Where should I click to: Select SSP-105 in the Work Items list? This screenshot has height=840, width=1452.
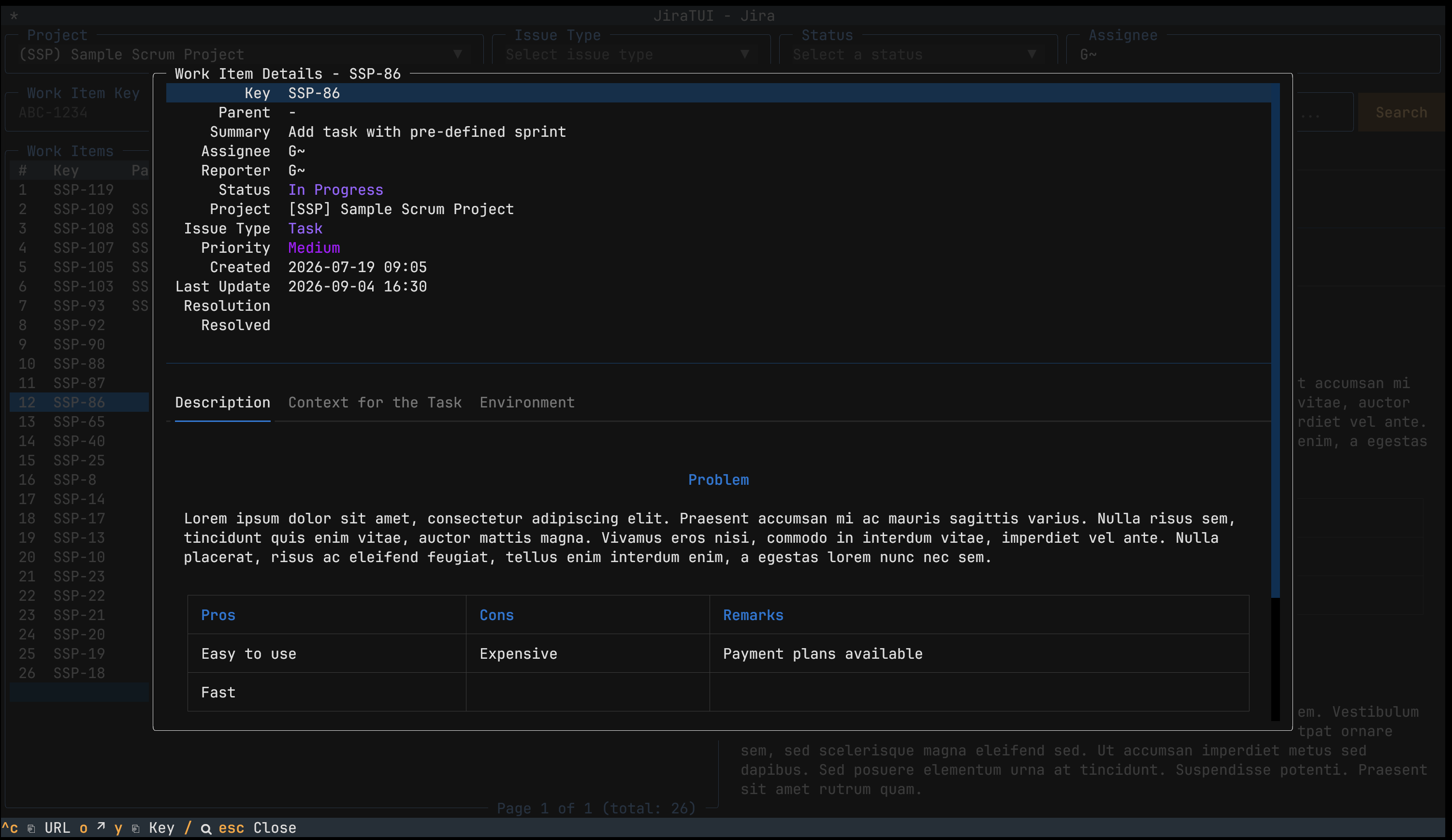pyautogui.click(x=80, y=267)
